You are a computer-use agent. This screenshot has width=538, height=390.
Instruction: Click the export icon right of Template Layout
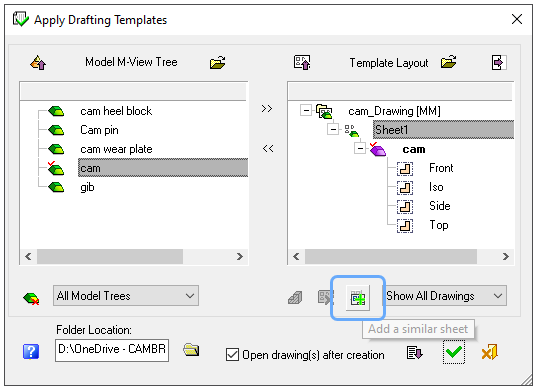coord(499,63)
